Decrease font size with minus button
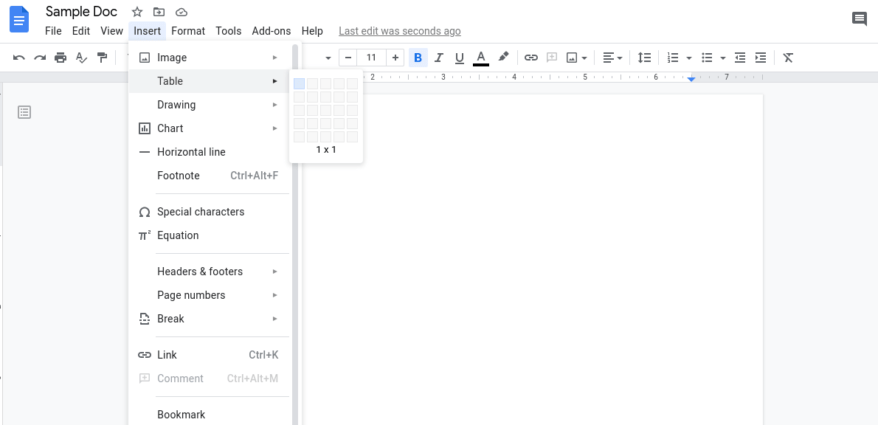Viewport: 878px width, 425px height. point(348,57)
